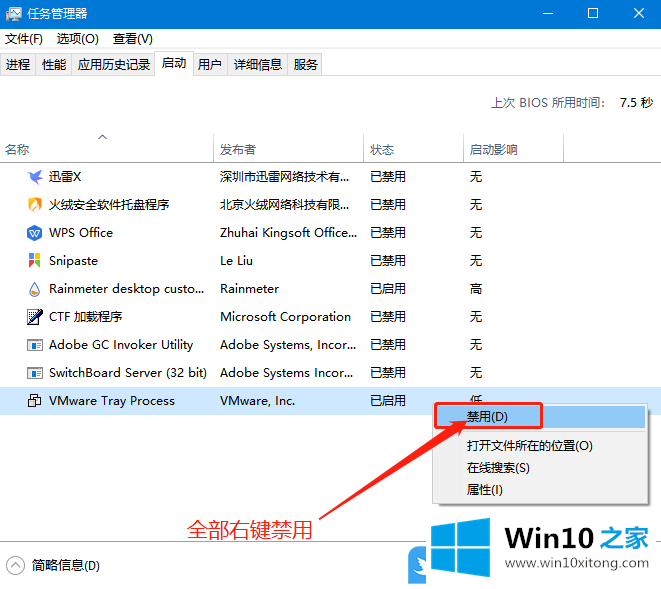Click the 简略信息(D) label
This screenshot has height=589, width=661.
[x=66, y=565]
